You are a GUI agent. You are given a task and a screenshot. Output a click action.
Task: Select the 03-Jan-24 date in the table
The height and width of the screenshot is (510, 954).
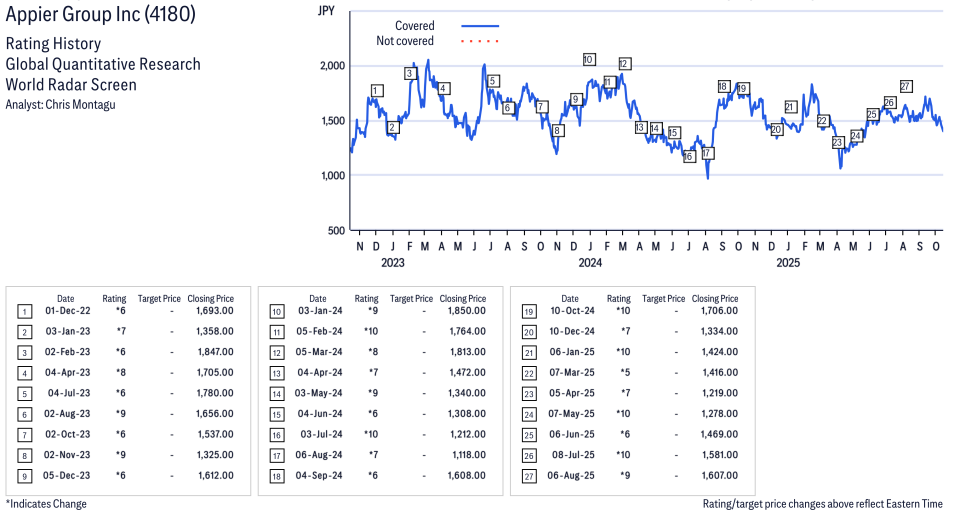click(x=317, y=311)
